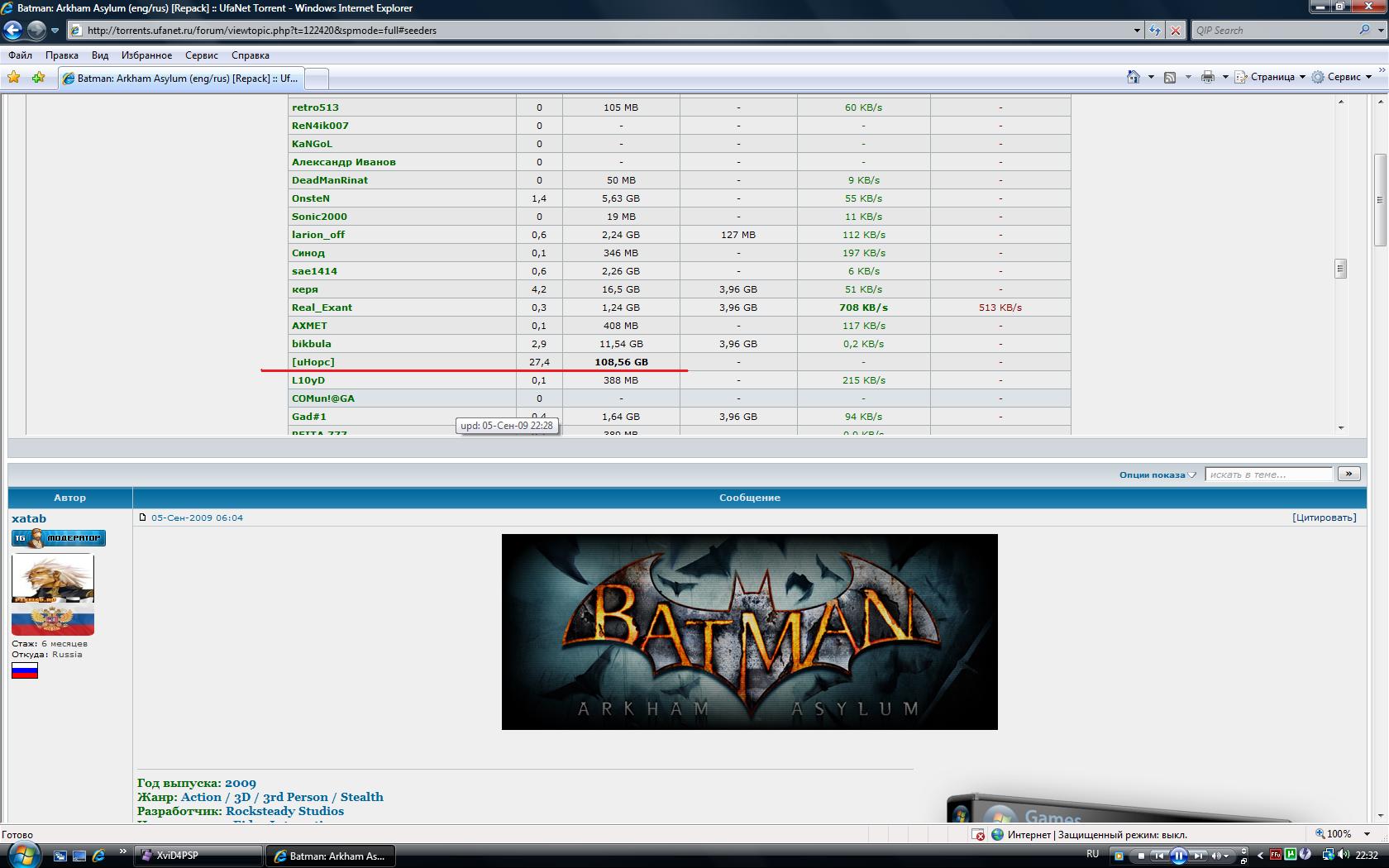1389x868 pixels.
Task: Click the post page icon beside date
Action: (142, 517)
